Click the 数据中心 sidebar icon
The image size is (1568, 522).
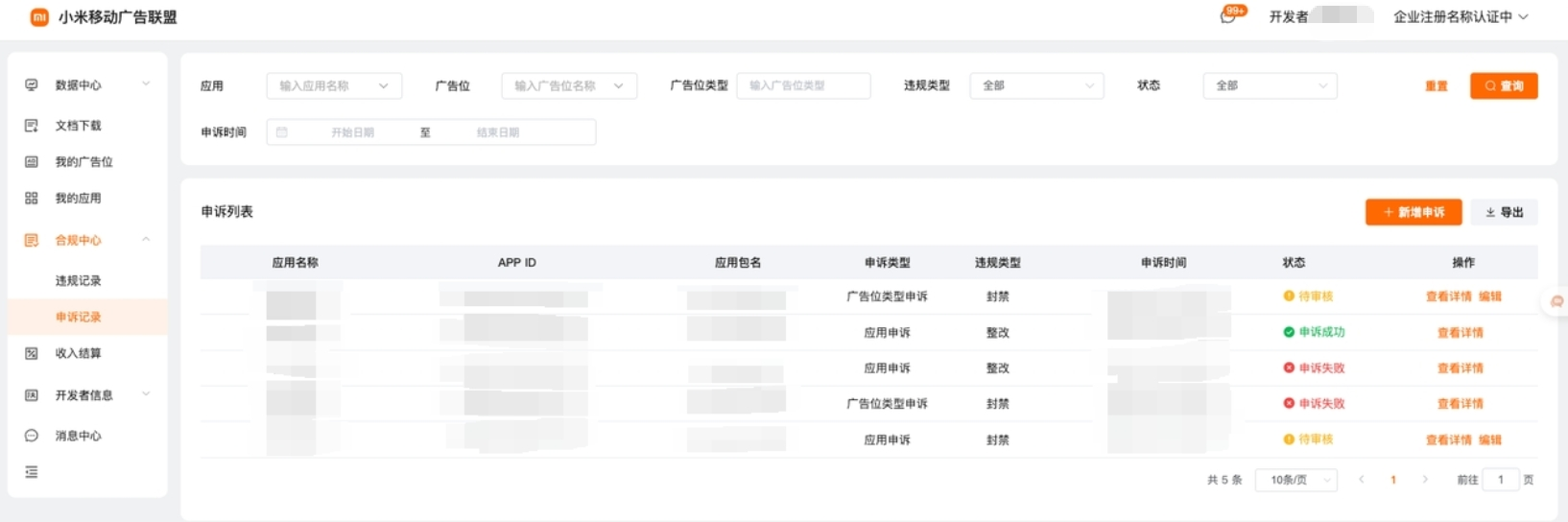[x=32, y=85]
